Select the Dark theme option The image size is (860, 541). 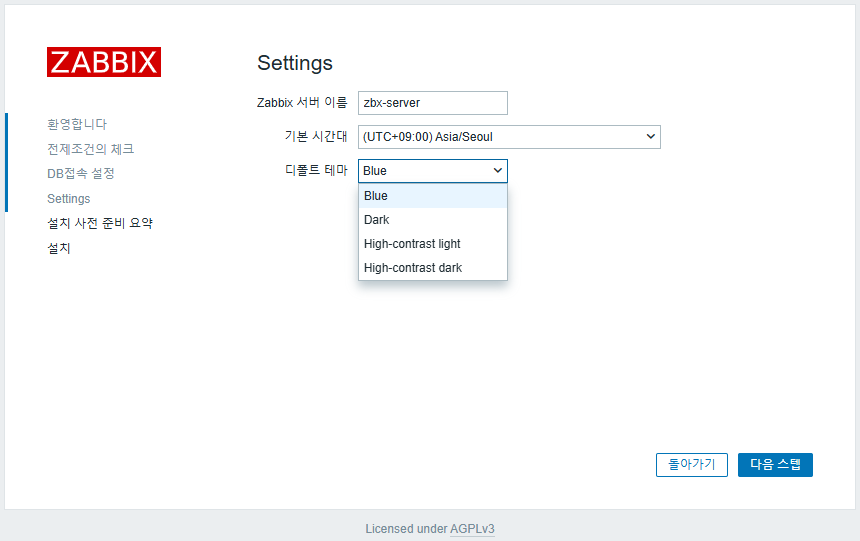(x=433, y=220)
